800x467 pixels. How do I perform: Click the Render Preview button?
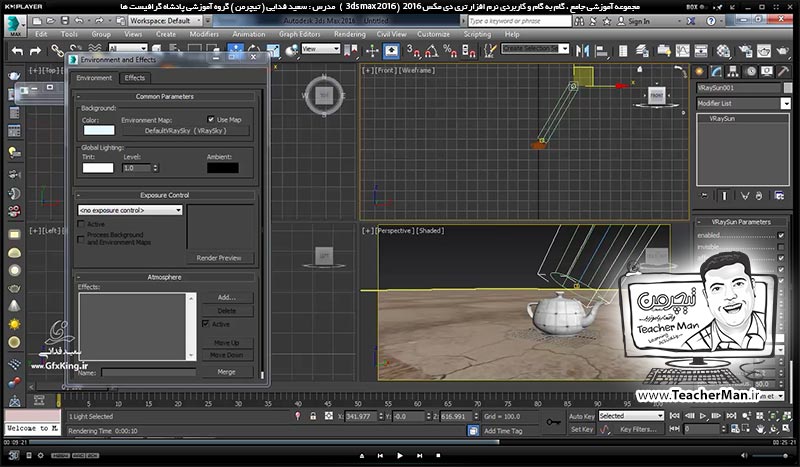pos(219,258)
